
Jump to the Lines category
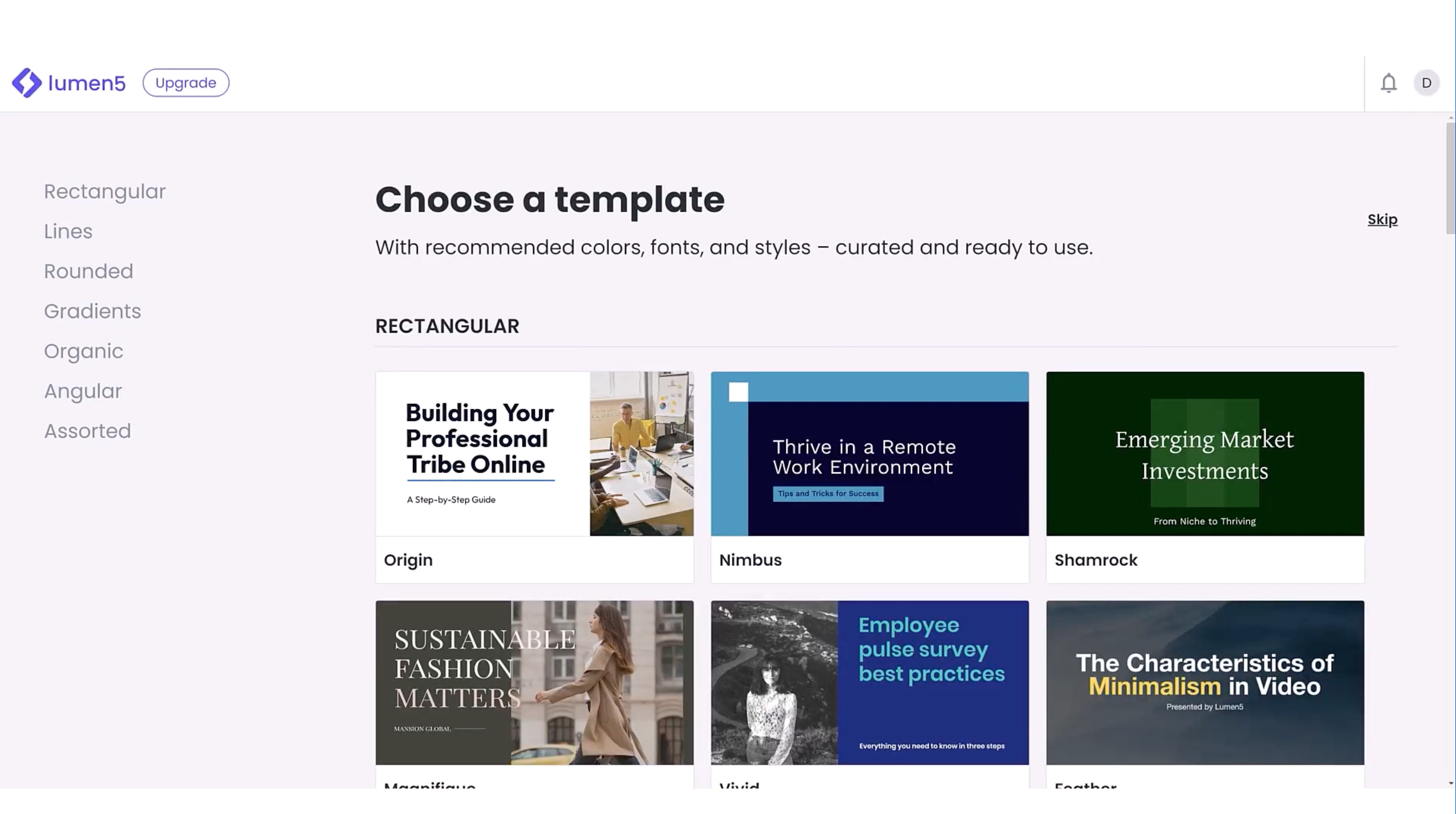(x=68, y=232)
